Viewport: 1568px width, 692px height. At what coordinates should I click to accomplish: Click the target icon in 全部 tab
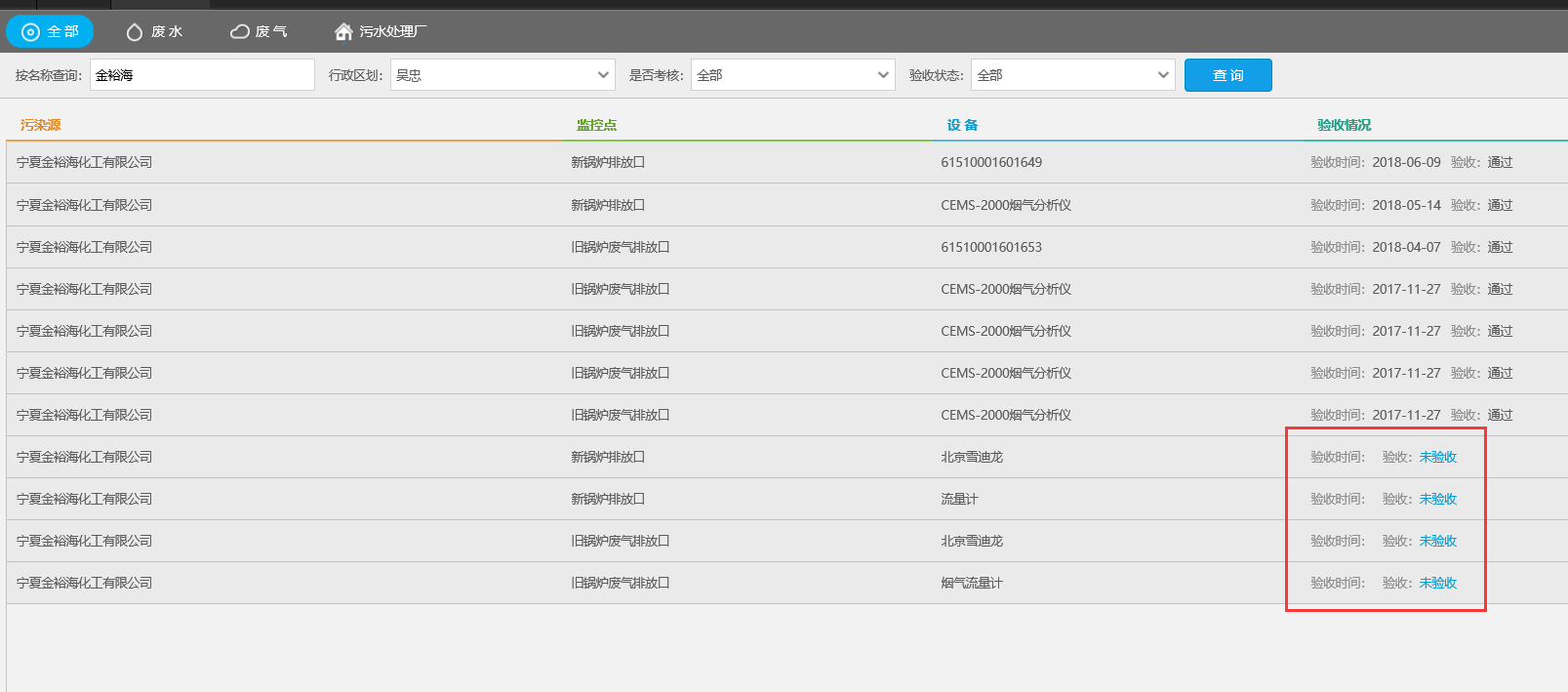point(30,32)
